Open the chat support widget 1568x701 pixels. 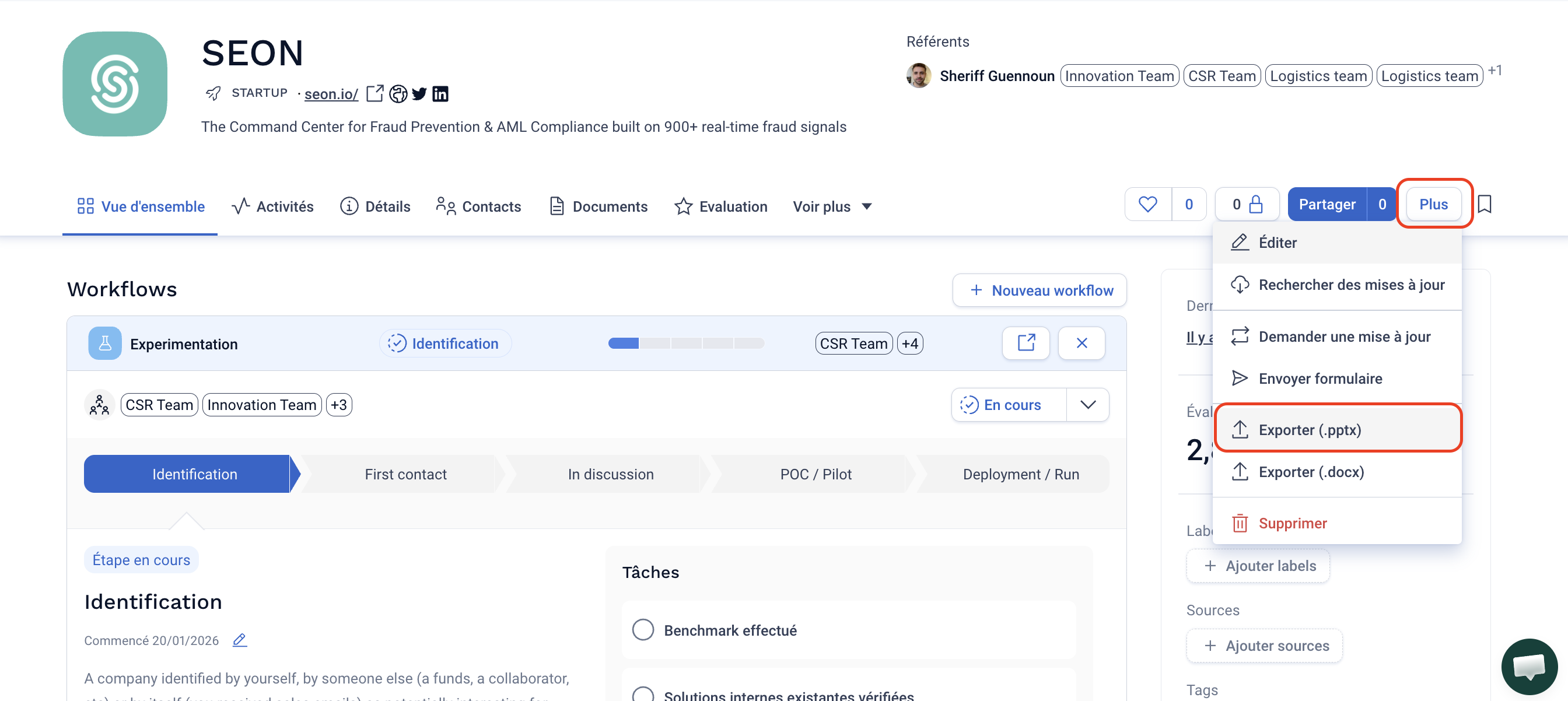(1529, 667)
